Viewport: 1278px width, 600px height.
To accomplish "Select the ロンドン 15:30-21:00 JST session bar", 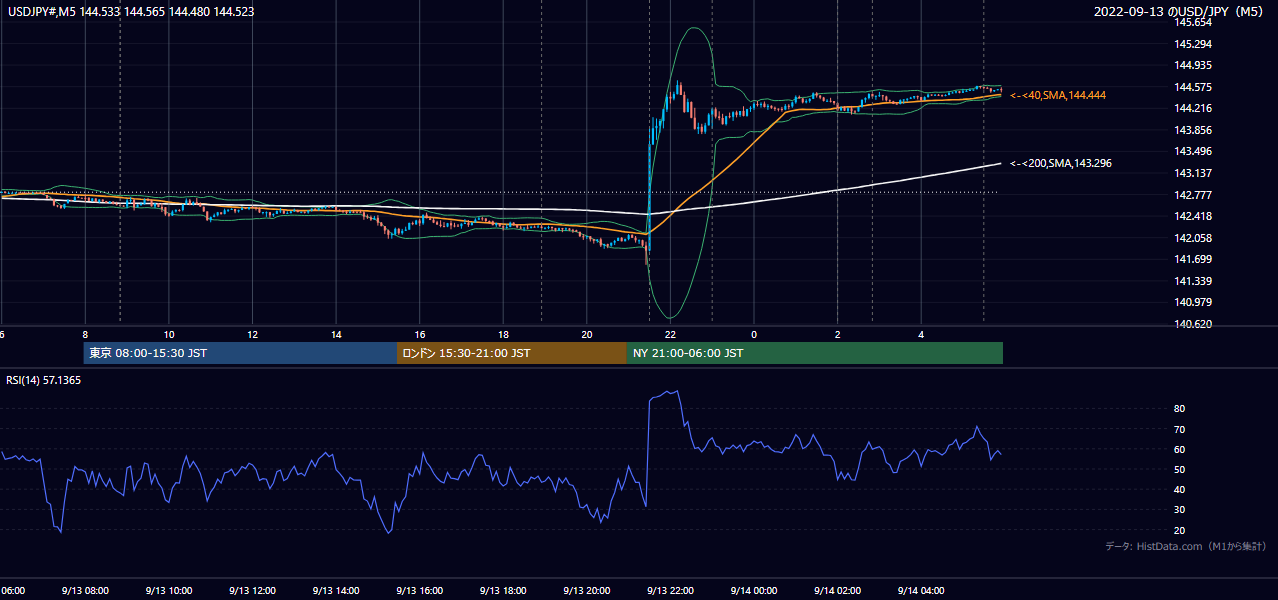I will tap(512, 353).
